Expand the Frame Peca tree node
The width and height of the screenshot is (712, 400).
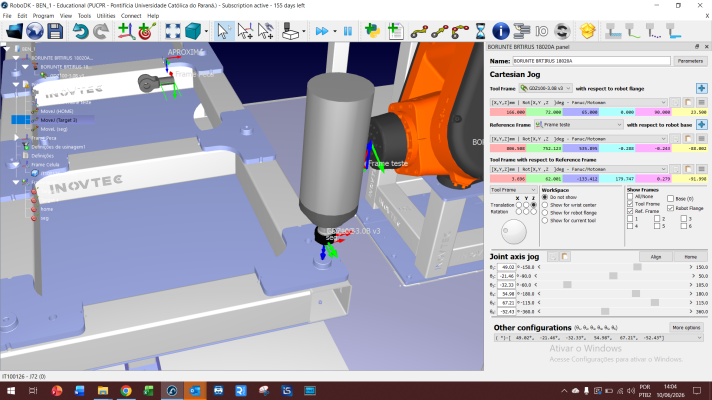tap(17, 138)
